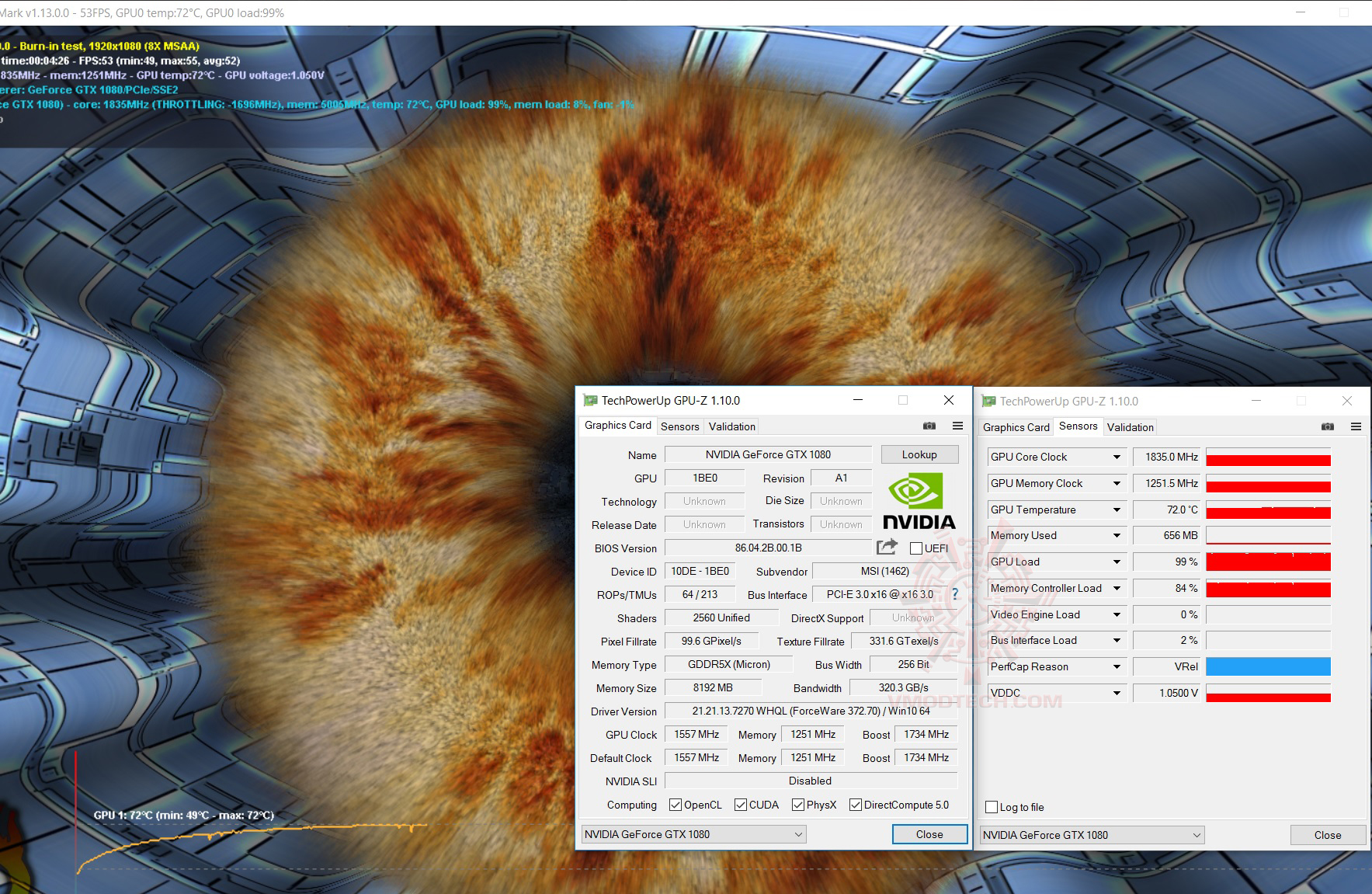Open the Video Engine Load sensor dropdown

tap(1117, 614)
